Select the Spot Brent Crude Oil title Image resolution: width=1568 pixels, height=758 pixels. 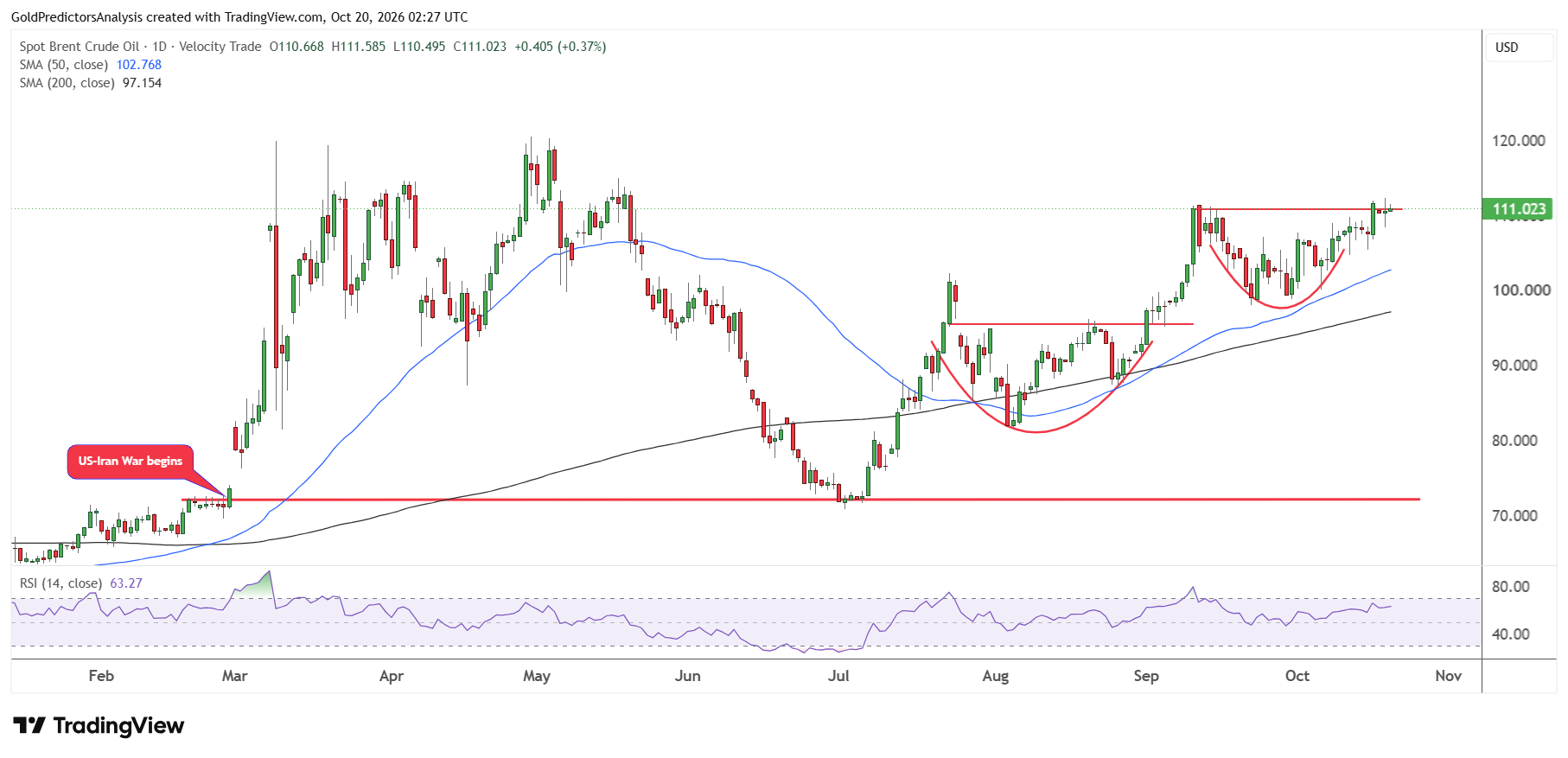(80, 47)
